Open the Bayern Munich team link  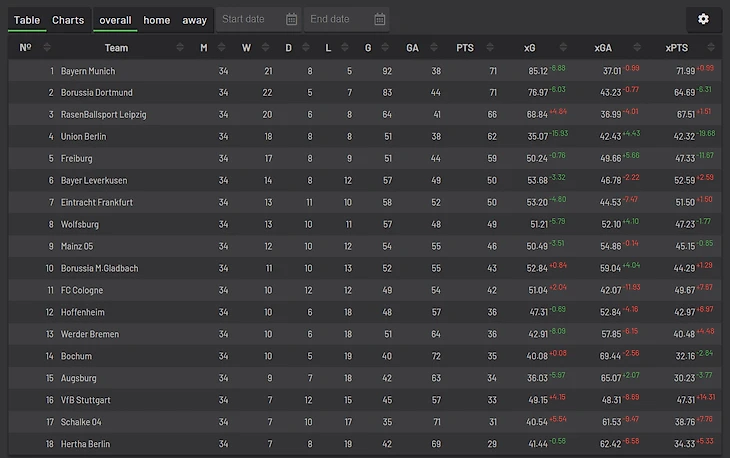coord(88,71)
